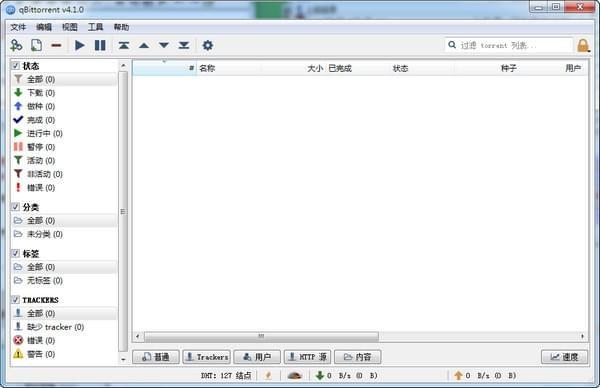Switch to the 普通 tab
Screen dimensions: 600x388
[x=156, y=357]
